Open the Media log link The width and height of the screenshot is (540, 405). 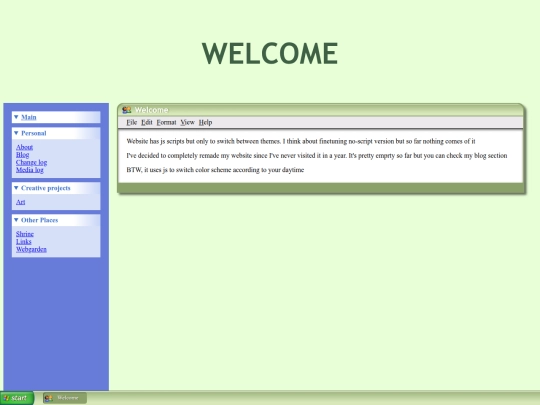pos(30,170)
